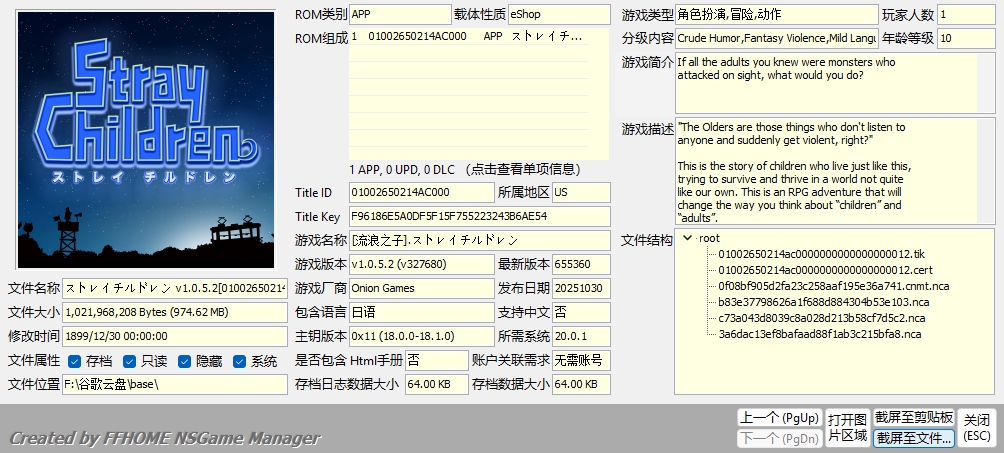Click the 发布日期 20251030 field

pyautogui.click(x=581, y=288)
